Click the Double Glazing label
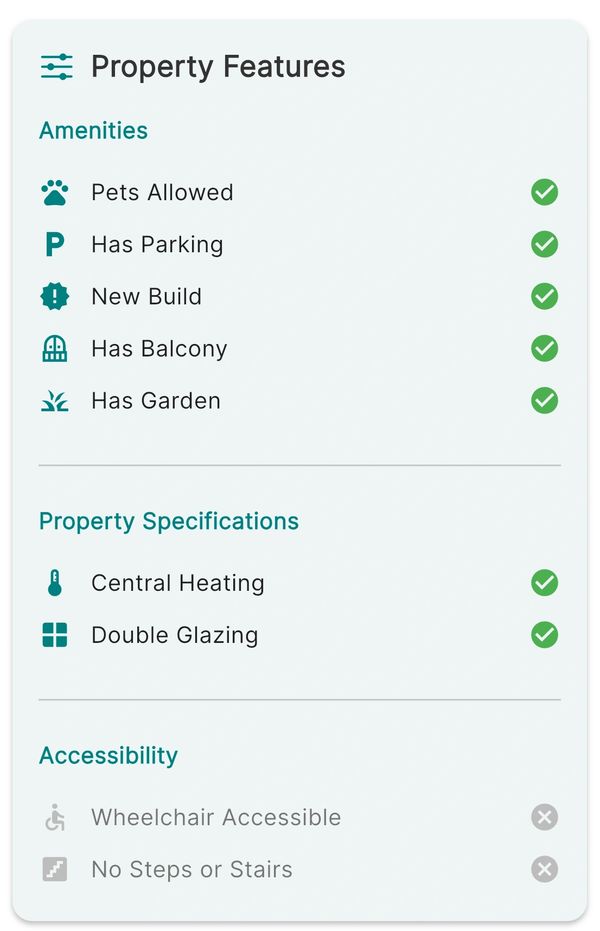The height and width of the screenshot is (931, 600). [x=174, y=635]
